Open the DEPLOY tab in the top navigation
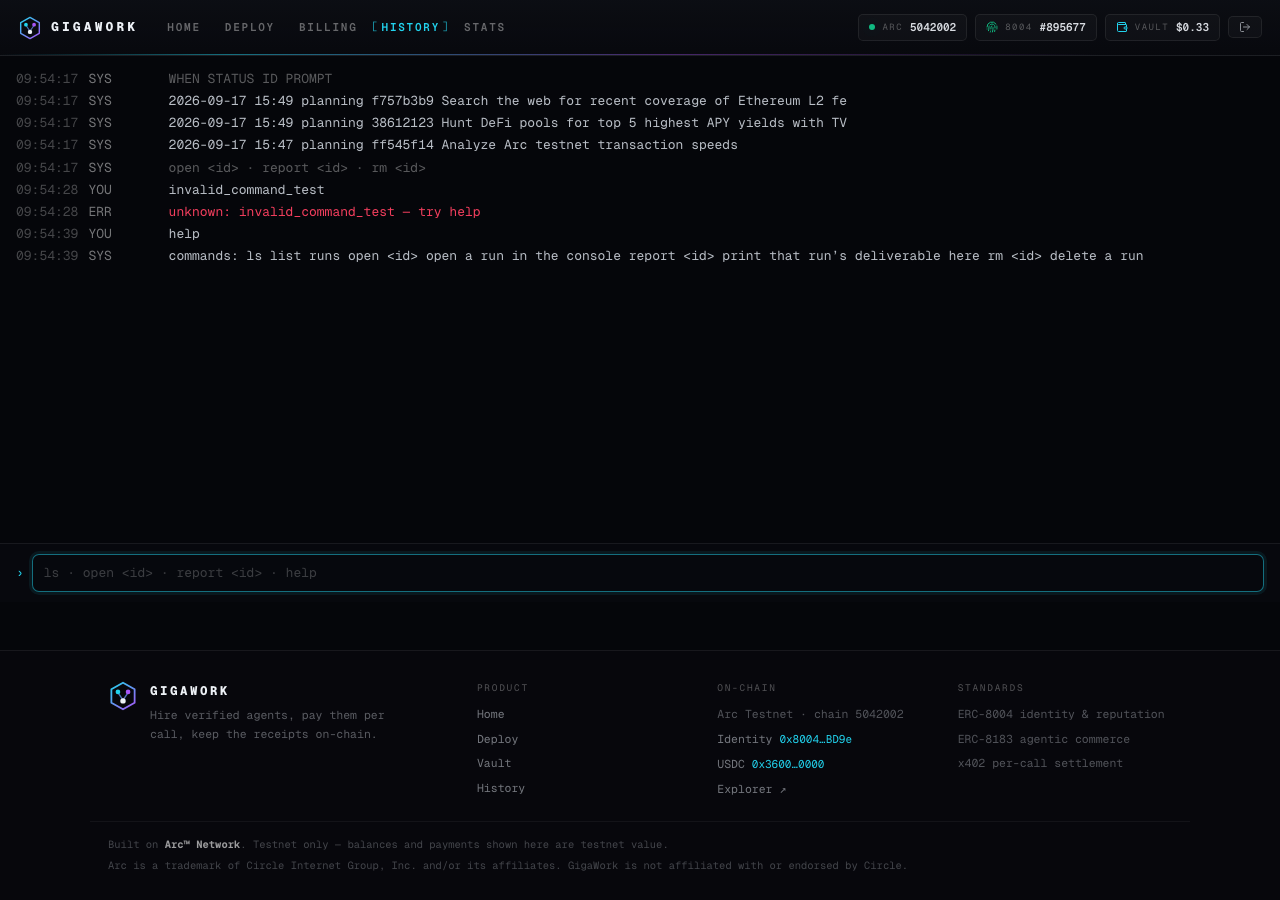 (250, 28)
